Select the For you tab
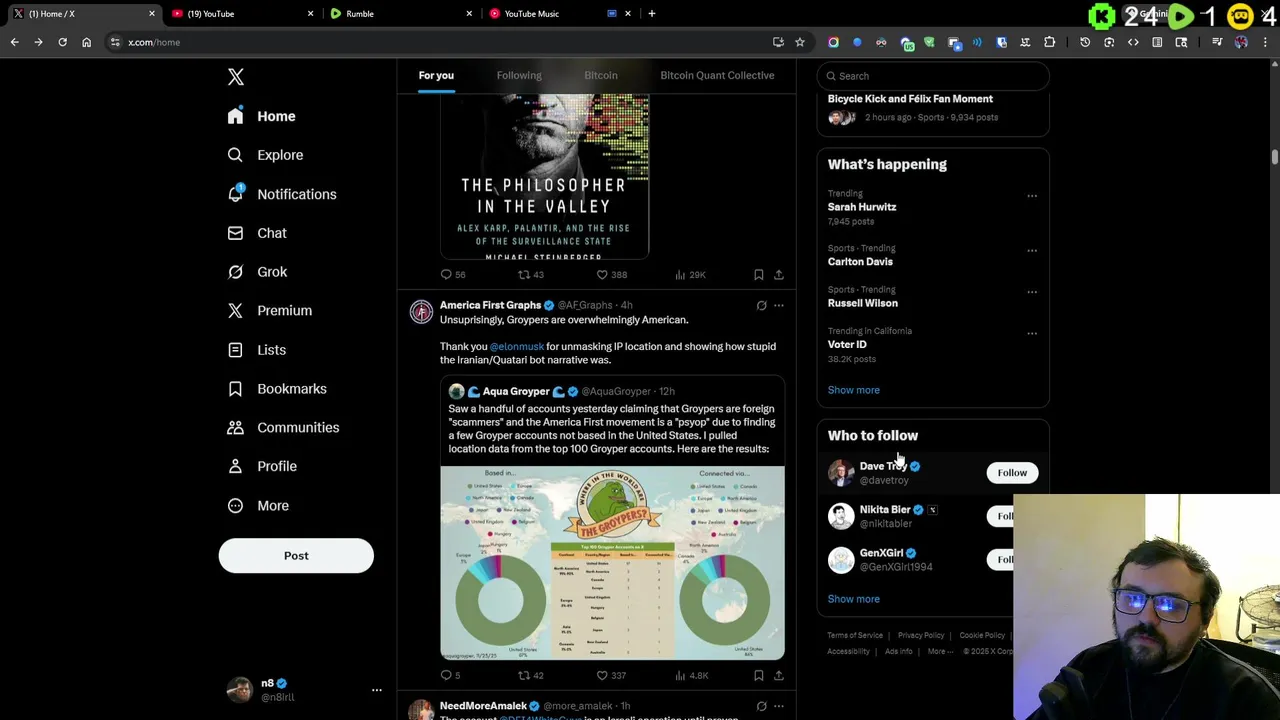This screenshot has height=720, width=1280. coord(436,75)
